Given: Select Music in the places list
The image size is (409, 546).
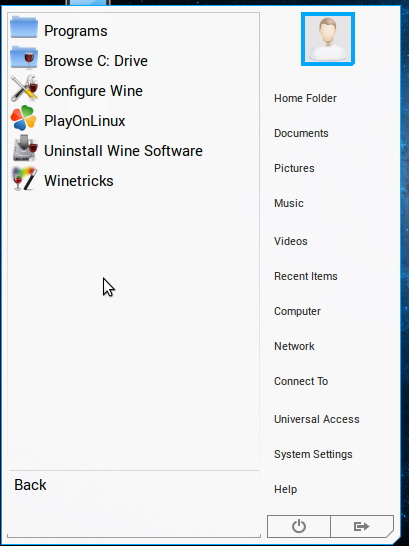Looking at the screenshot, I should pos(289,203).
